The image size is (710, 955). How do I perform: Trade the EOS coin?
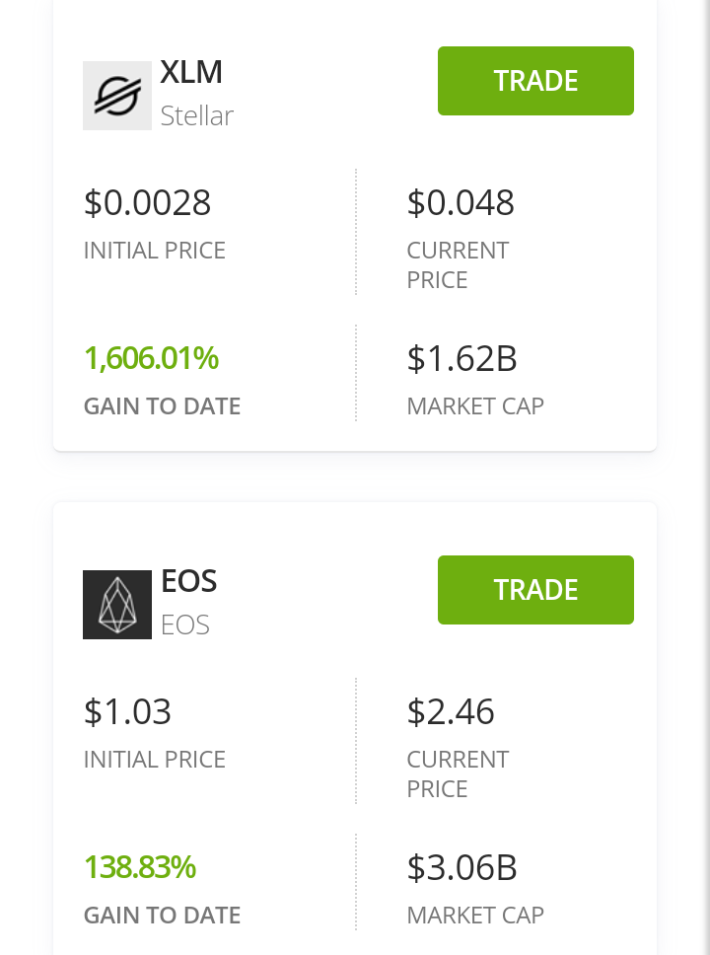pos(536,590)
